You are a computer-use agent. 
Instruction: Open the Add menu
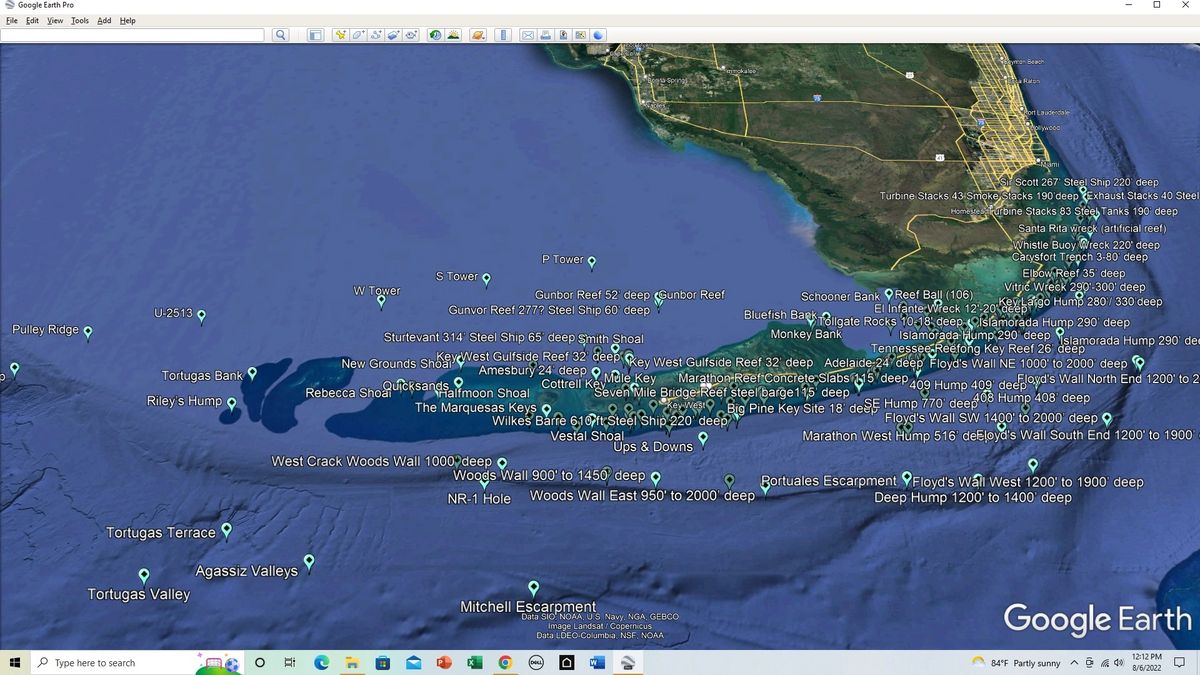(x=103, y=20)
